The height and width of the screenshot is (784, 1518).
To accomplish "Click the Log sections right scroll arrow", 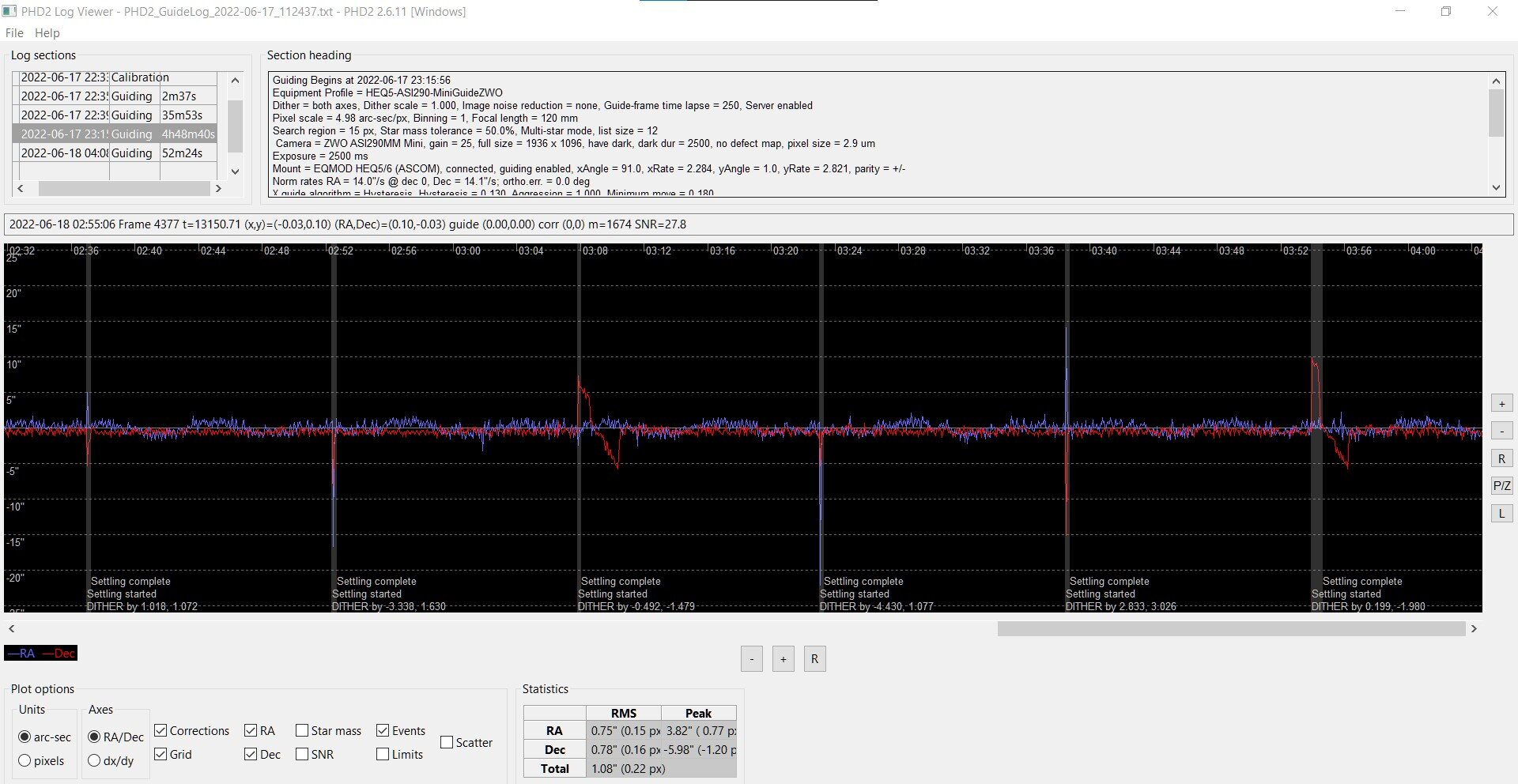I will [x=218, y=188].
